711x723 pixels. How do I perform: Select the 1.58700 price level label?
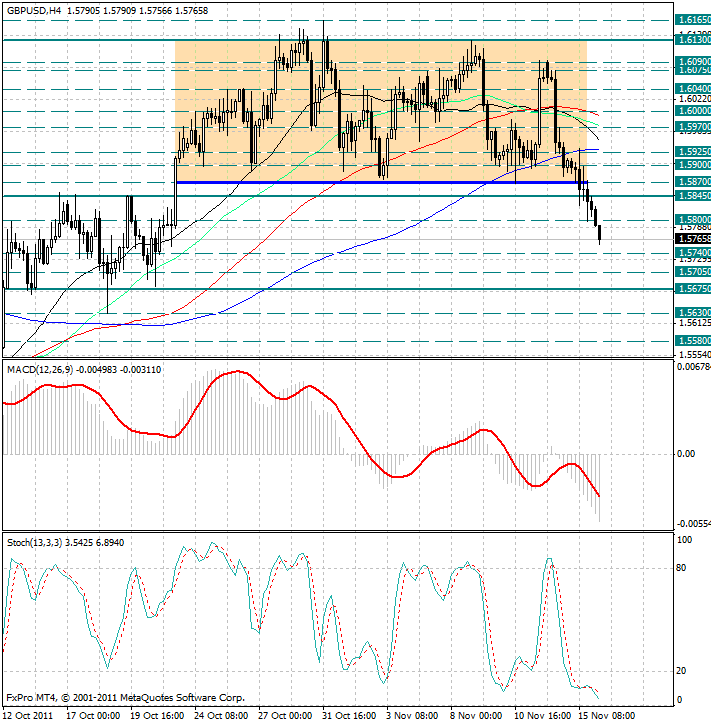point(691,183)
